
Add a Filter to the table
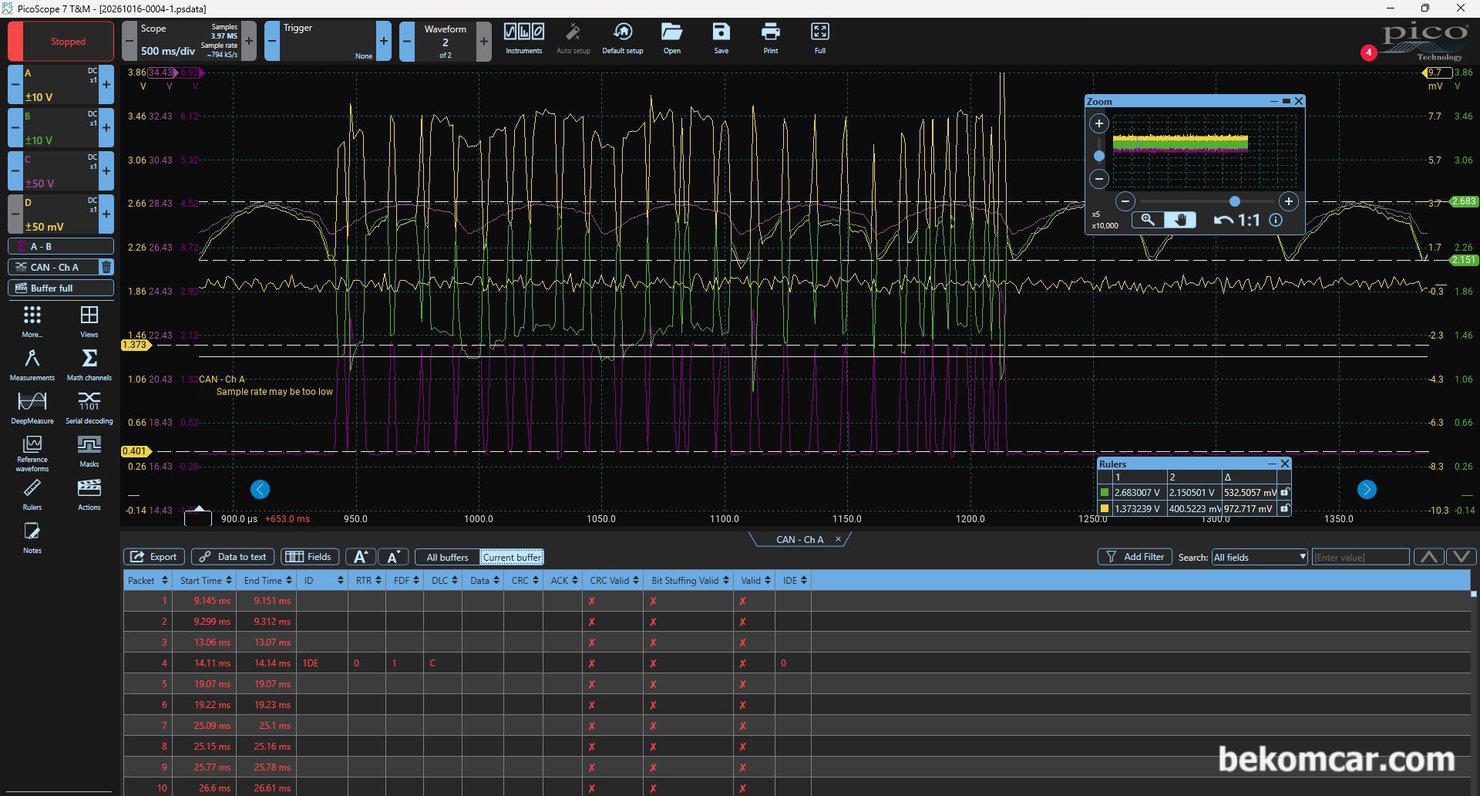point(1135,557)
